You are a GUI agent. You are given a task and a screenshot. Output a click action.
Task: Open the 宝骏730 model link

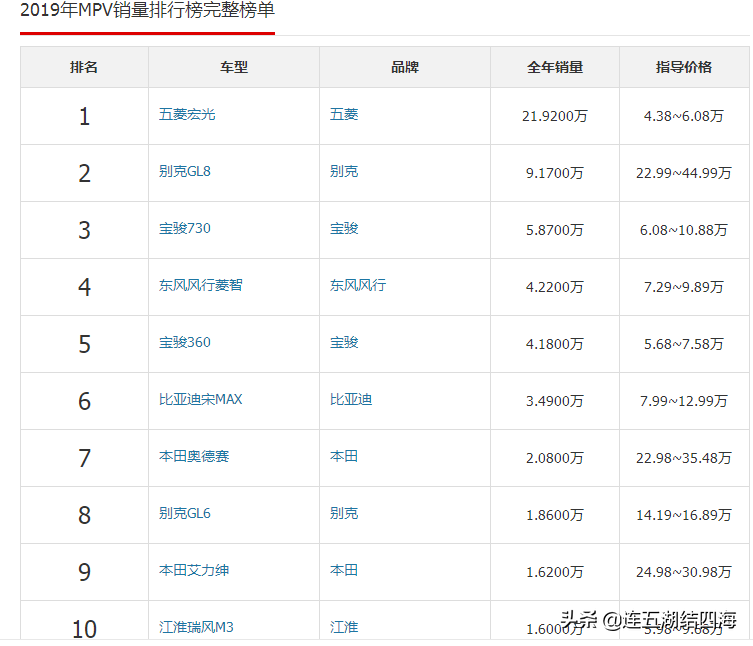click(x=185, y=228)
